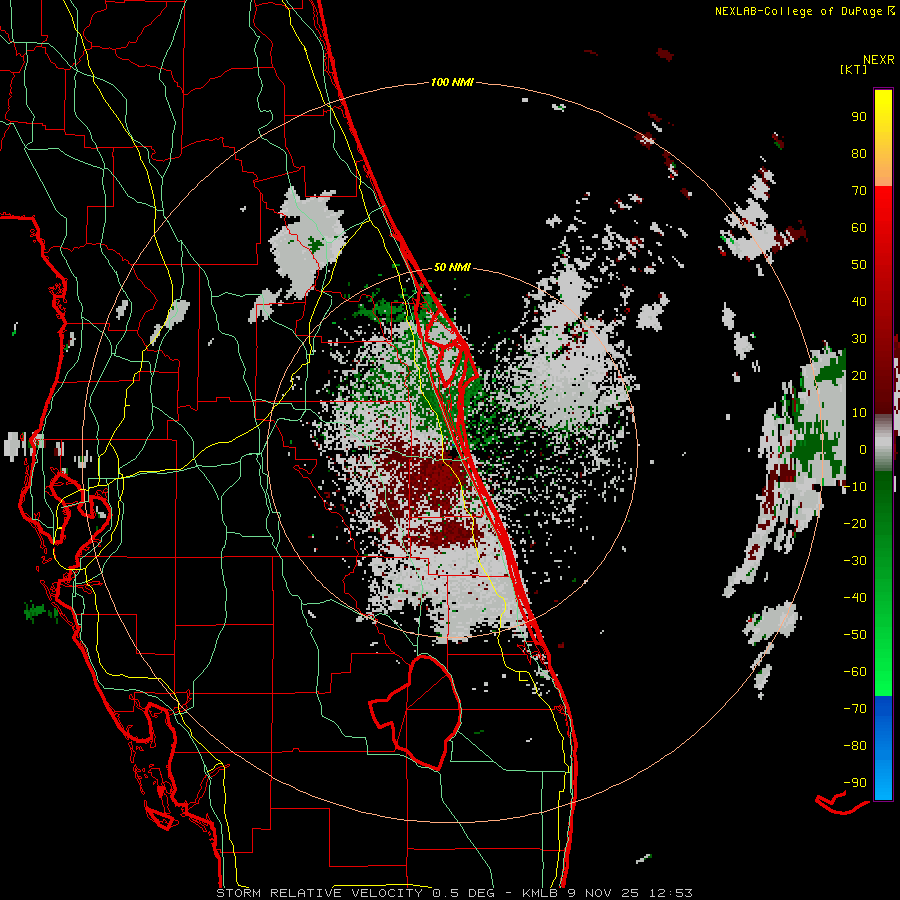The height and width of the screenshot is (900, 900).
Task: Click the 9 NOV 25 date text
Action: 603,893
